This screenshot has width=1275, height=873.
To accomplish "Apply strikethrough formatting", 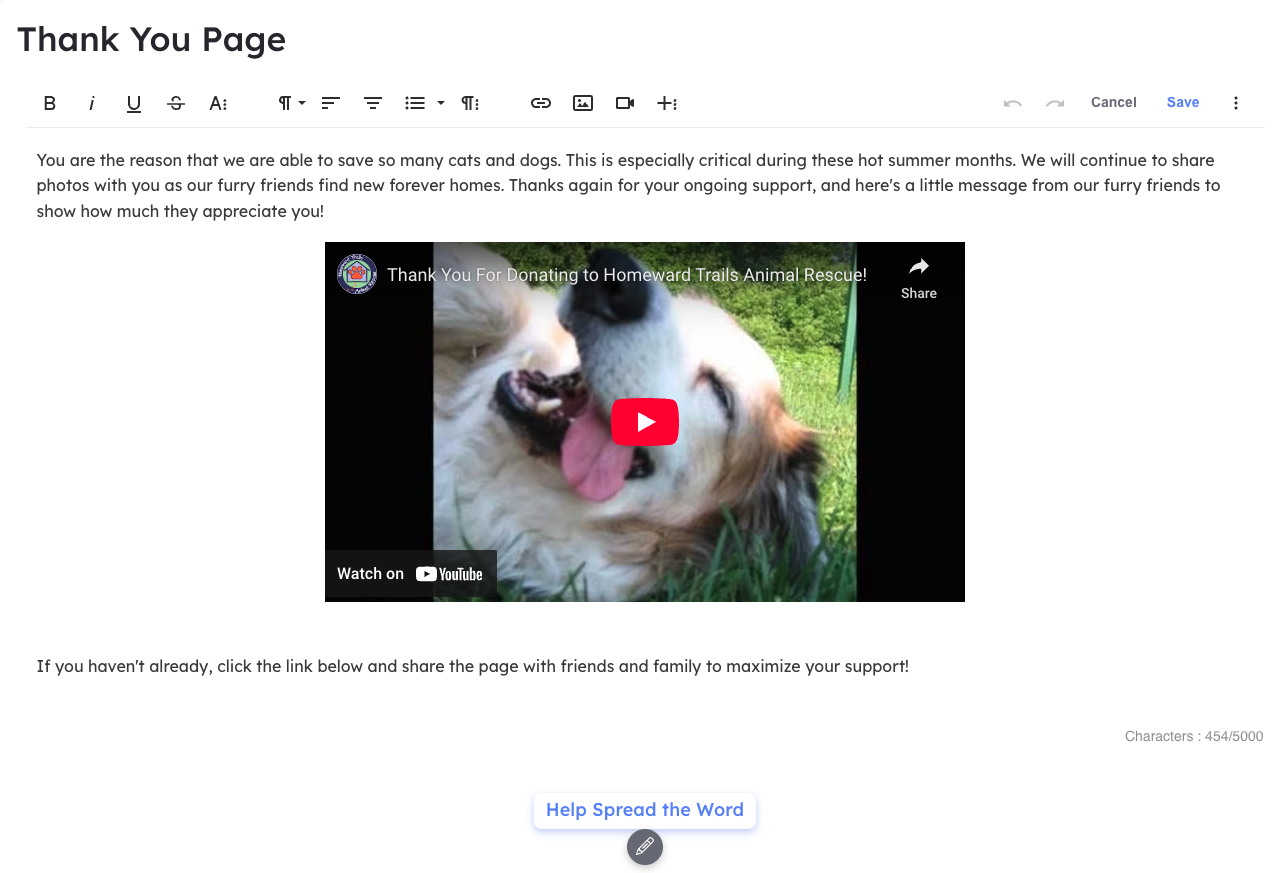I will click(x=176, y=103).
